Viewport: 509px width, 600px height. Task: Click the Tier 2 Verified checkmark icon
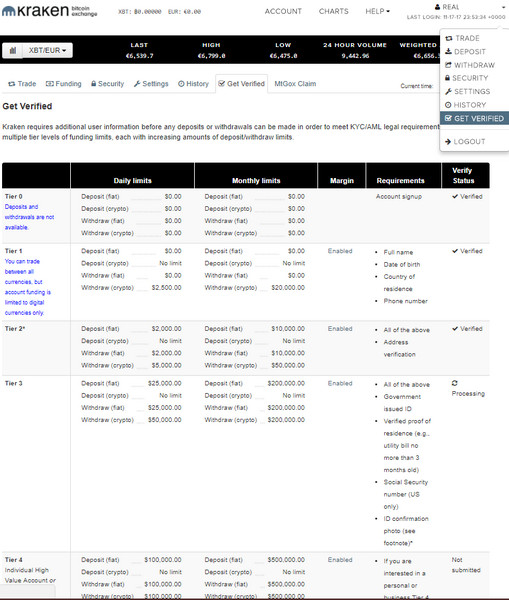coord(455,329)
